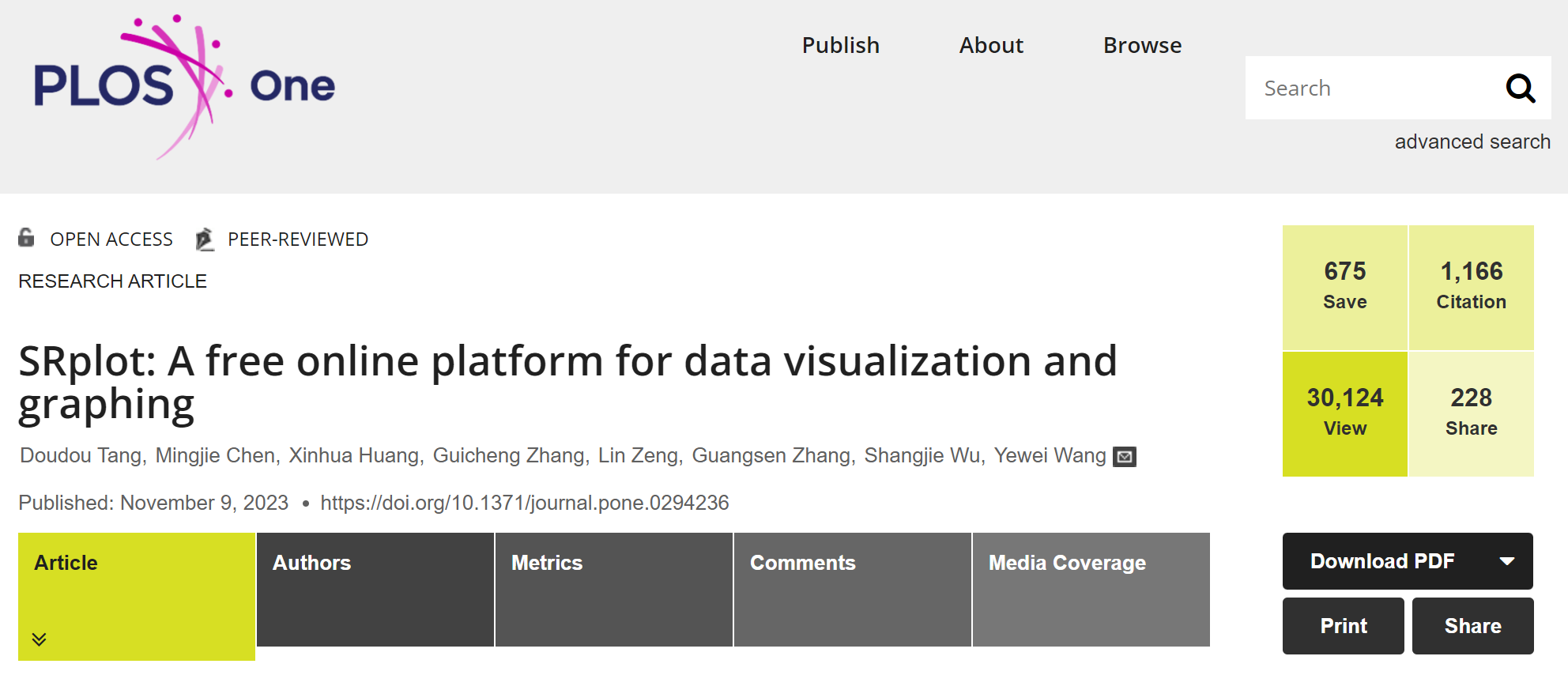Expand the Download PDF dropdown arrow
Image resolution: width=1568 pixels, height=675 pixels.
point(1507,561)
